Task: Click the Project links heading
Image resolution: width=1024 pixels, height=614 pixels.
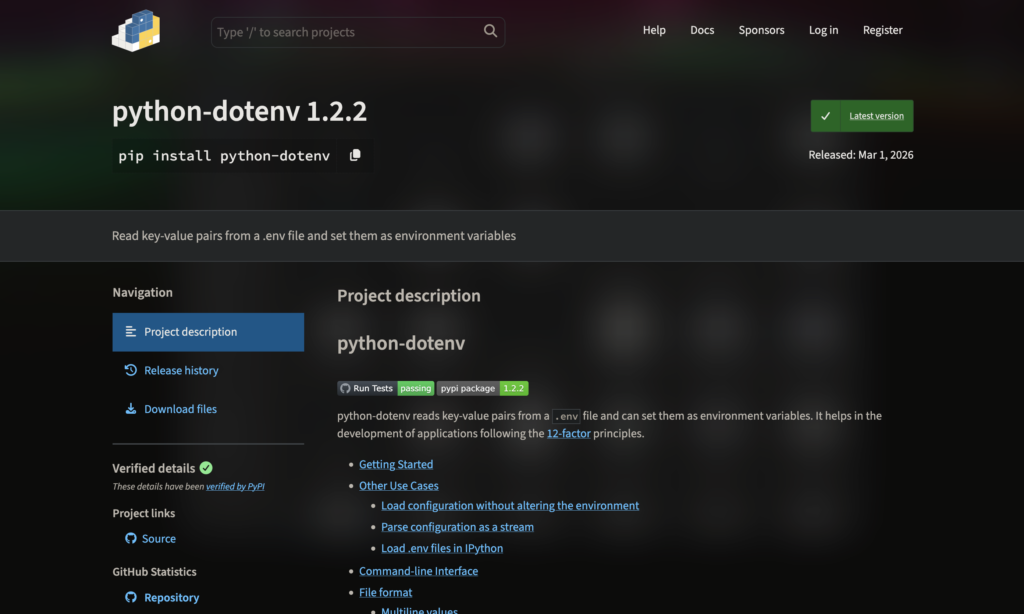Action: click(144, 513)
